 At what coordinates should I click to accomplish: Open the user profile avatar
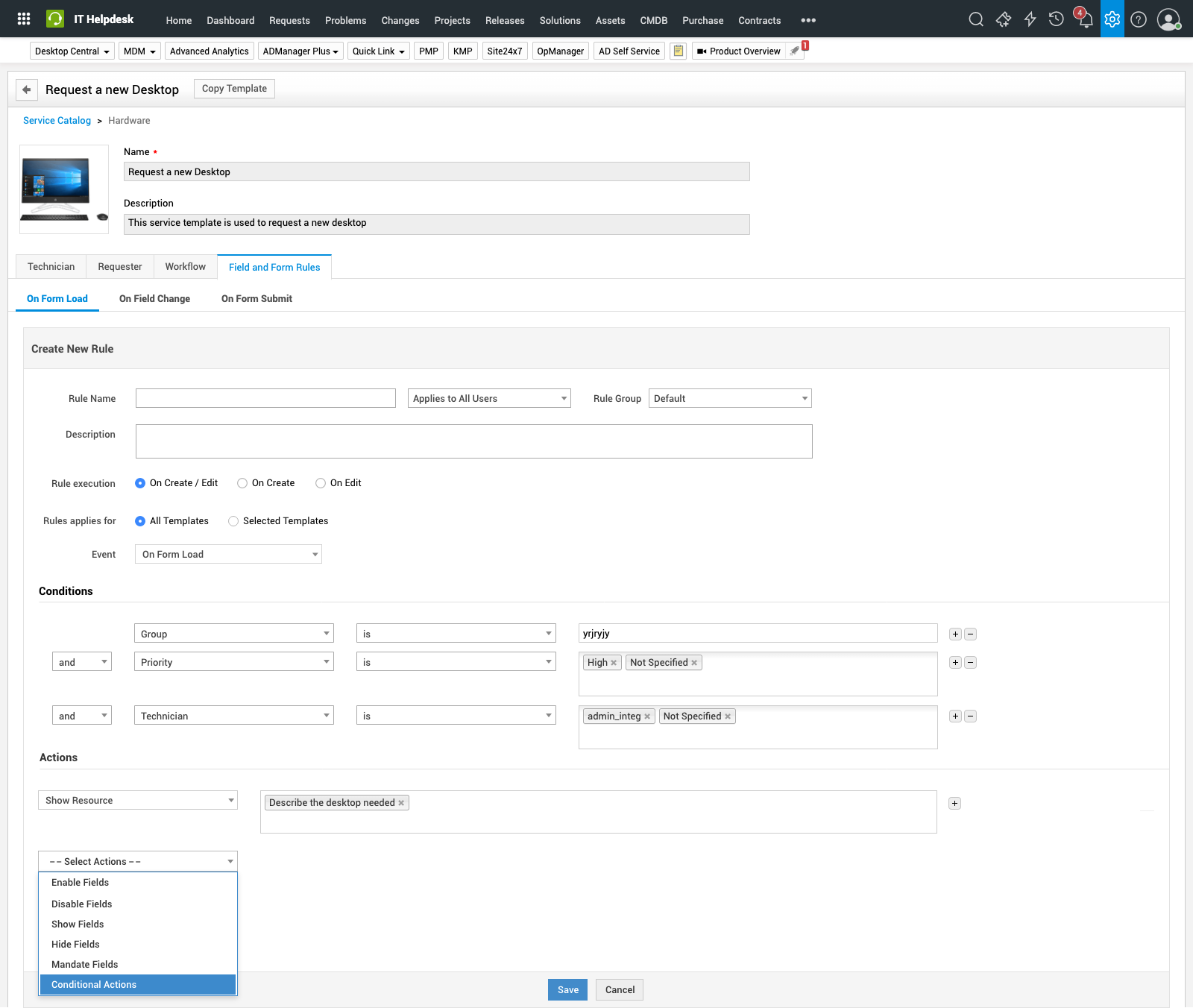[1167, 19]
